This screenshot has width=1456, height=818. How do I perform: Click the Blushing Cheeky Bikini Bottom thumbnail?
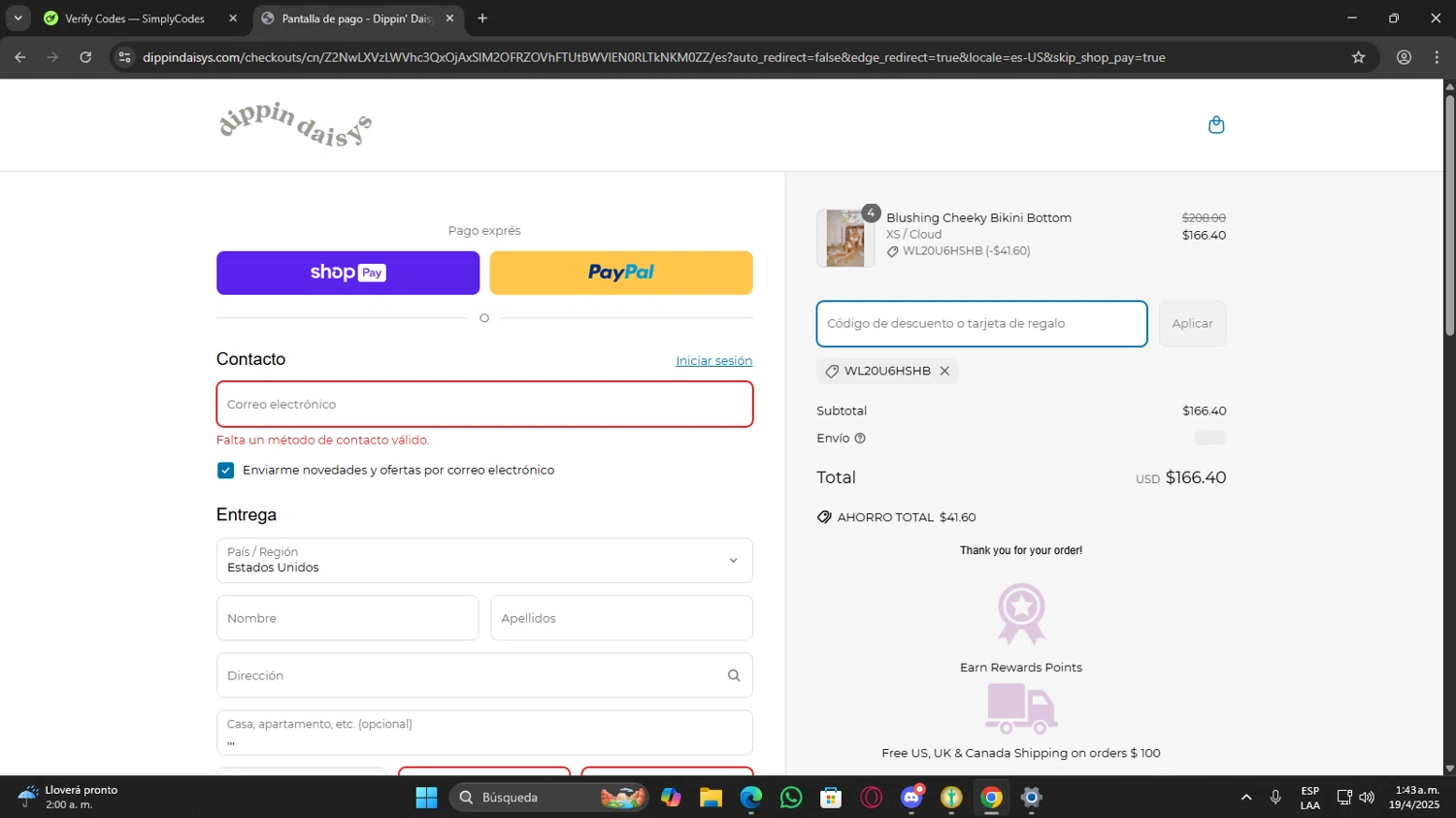click(845, 238)
